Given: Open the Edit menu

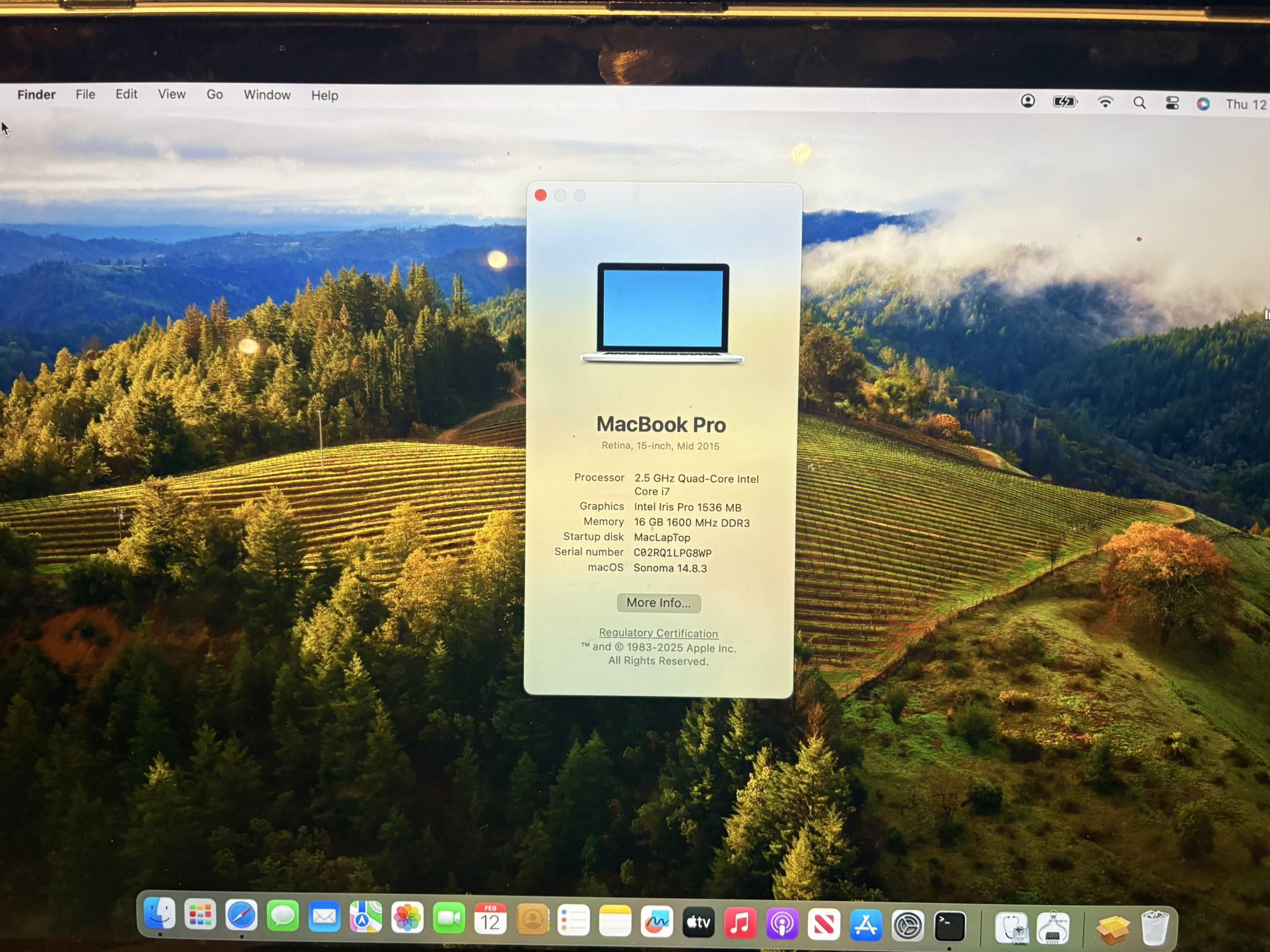Looking at the screenshot, I should pyautogui.click(x=127, y=94).
